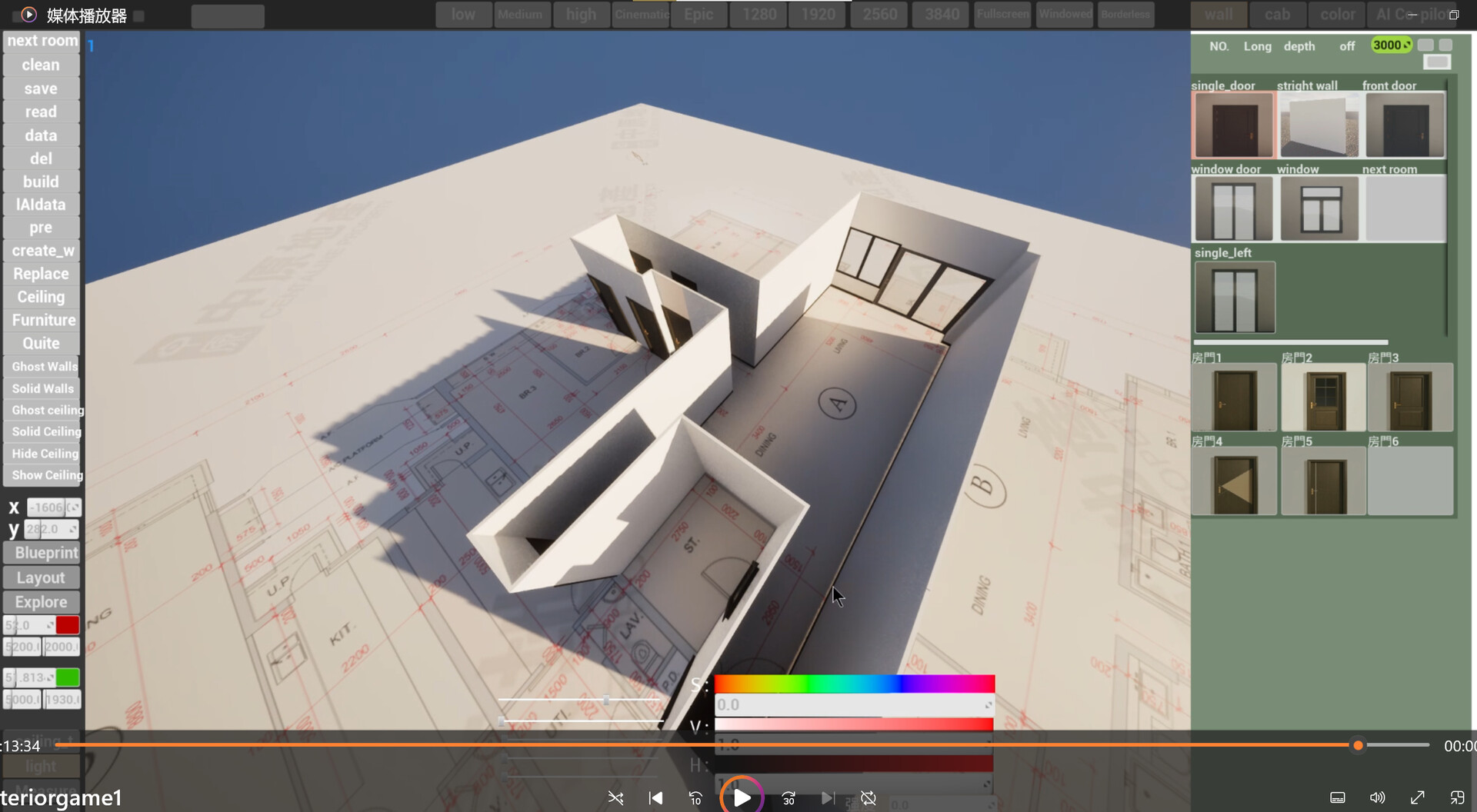
Task: Click the save button
Action: [40, 88]
